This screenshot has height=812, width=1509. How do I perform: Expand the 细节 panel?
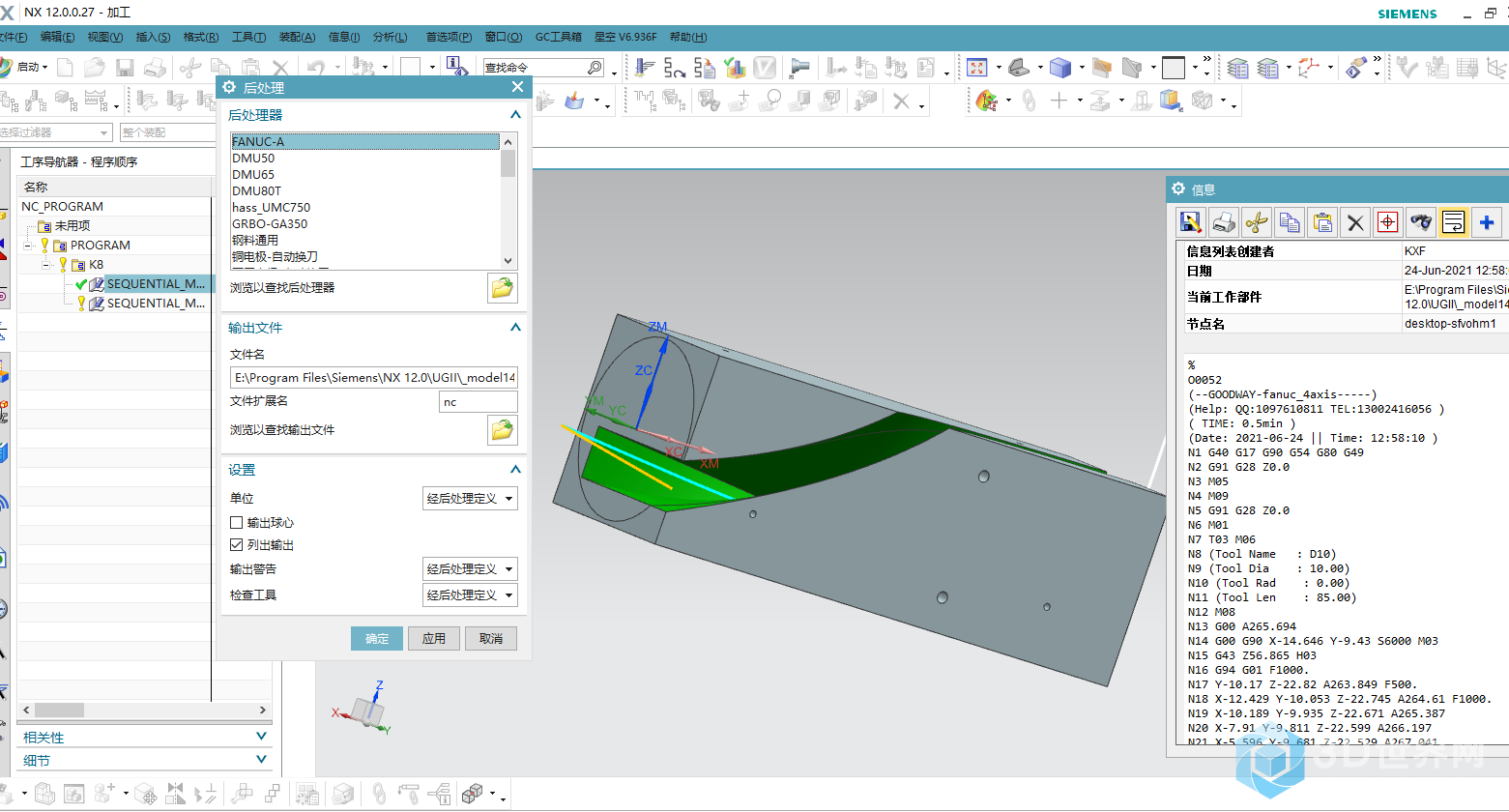[261, 760]
